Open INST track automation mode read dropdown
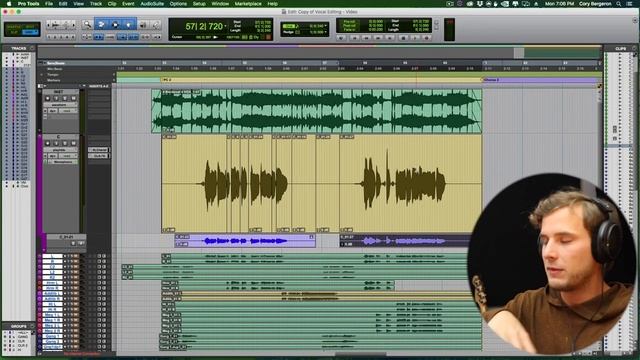Viewport: 640px width, 360px height. [68, 111]
